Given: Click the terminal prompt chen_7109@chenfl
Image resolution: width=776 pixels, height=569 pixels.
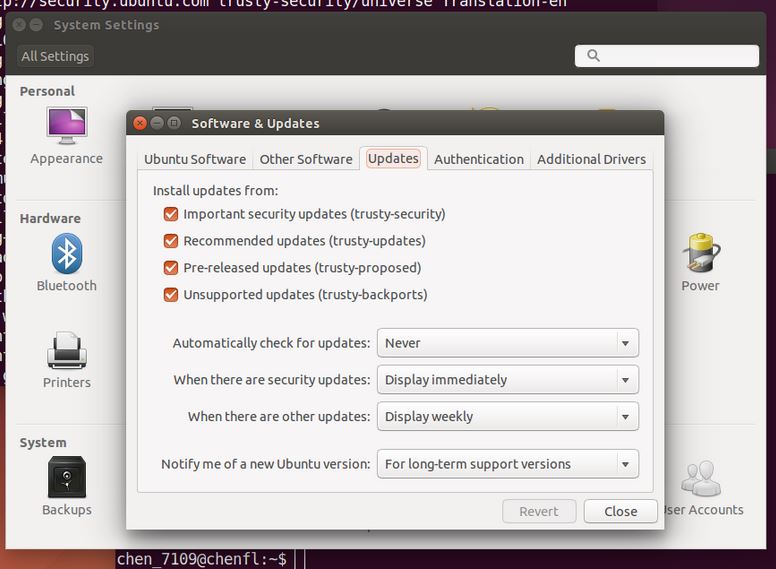Looking at the screenshot, I should click(201, 559).
